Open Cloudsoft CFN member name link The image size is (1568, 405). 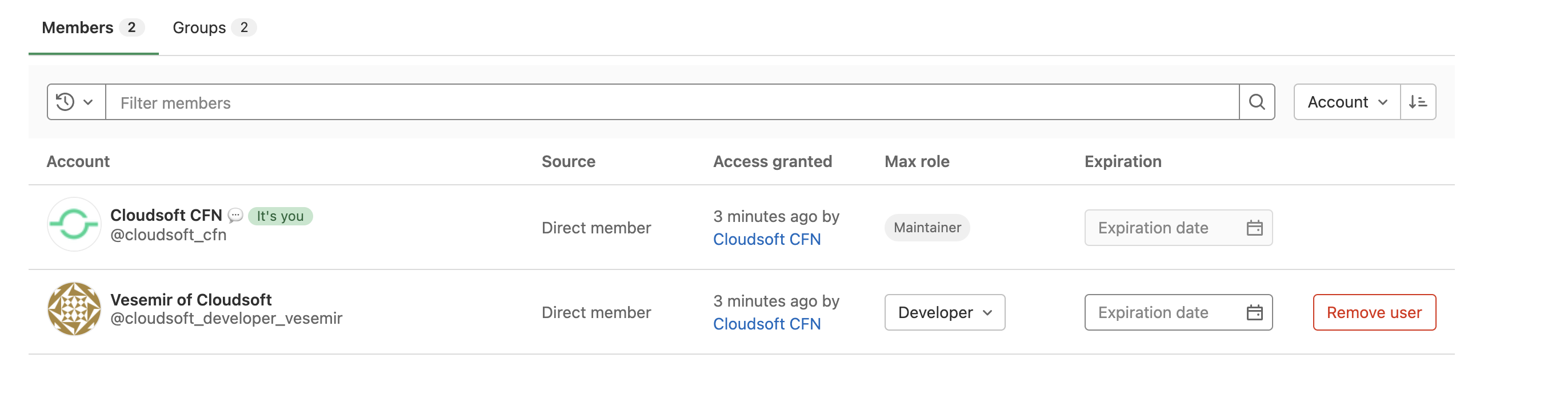pos(166,215)
